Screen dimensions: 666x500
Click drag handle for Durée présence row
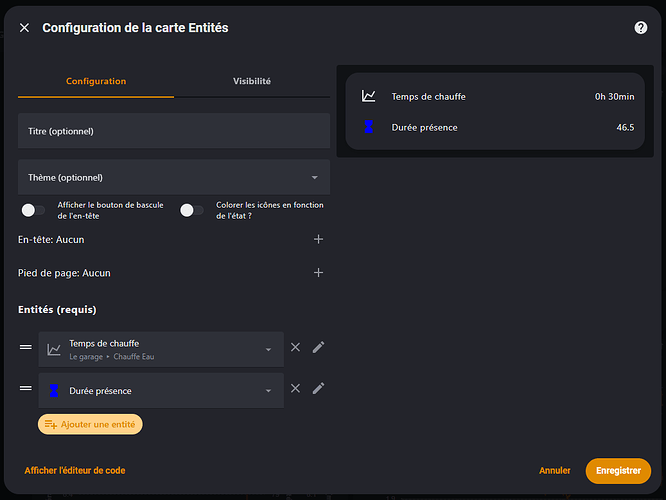coord(26,389)
